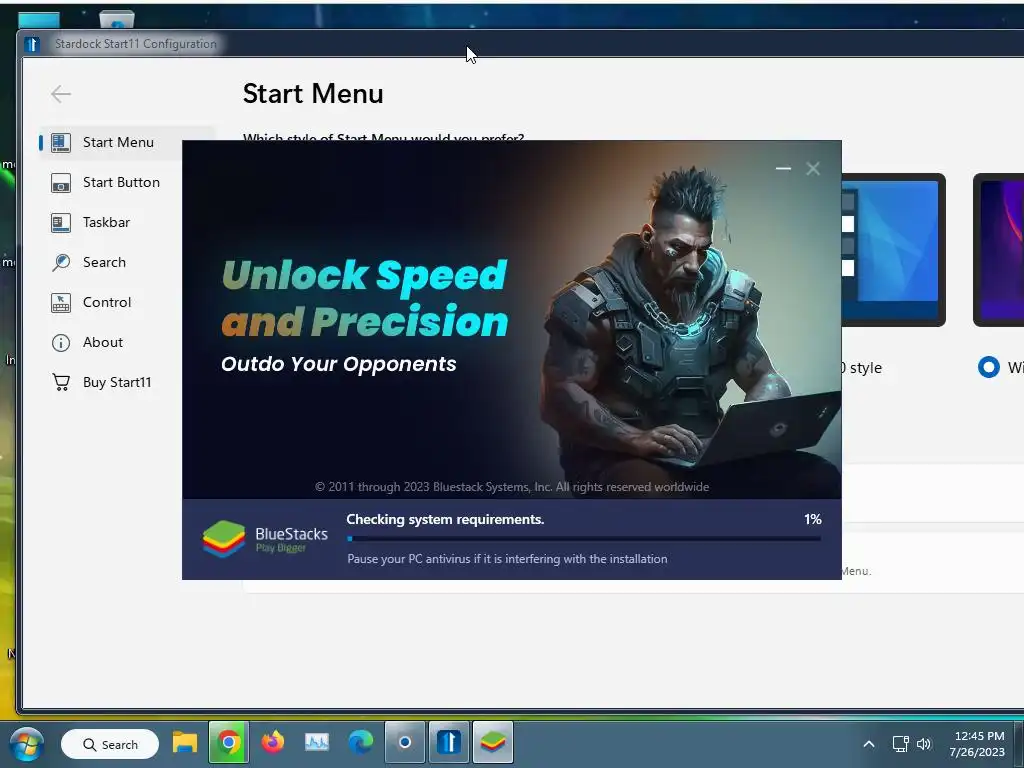Click the Control keyboard icon

tap(61, 302)
